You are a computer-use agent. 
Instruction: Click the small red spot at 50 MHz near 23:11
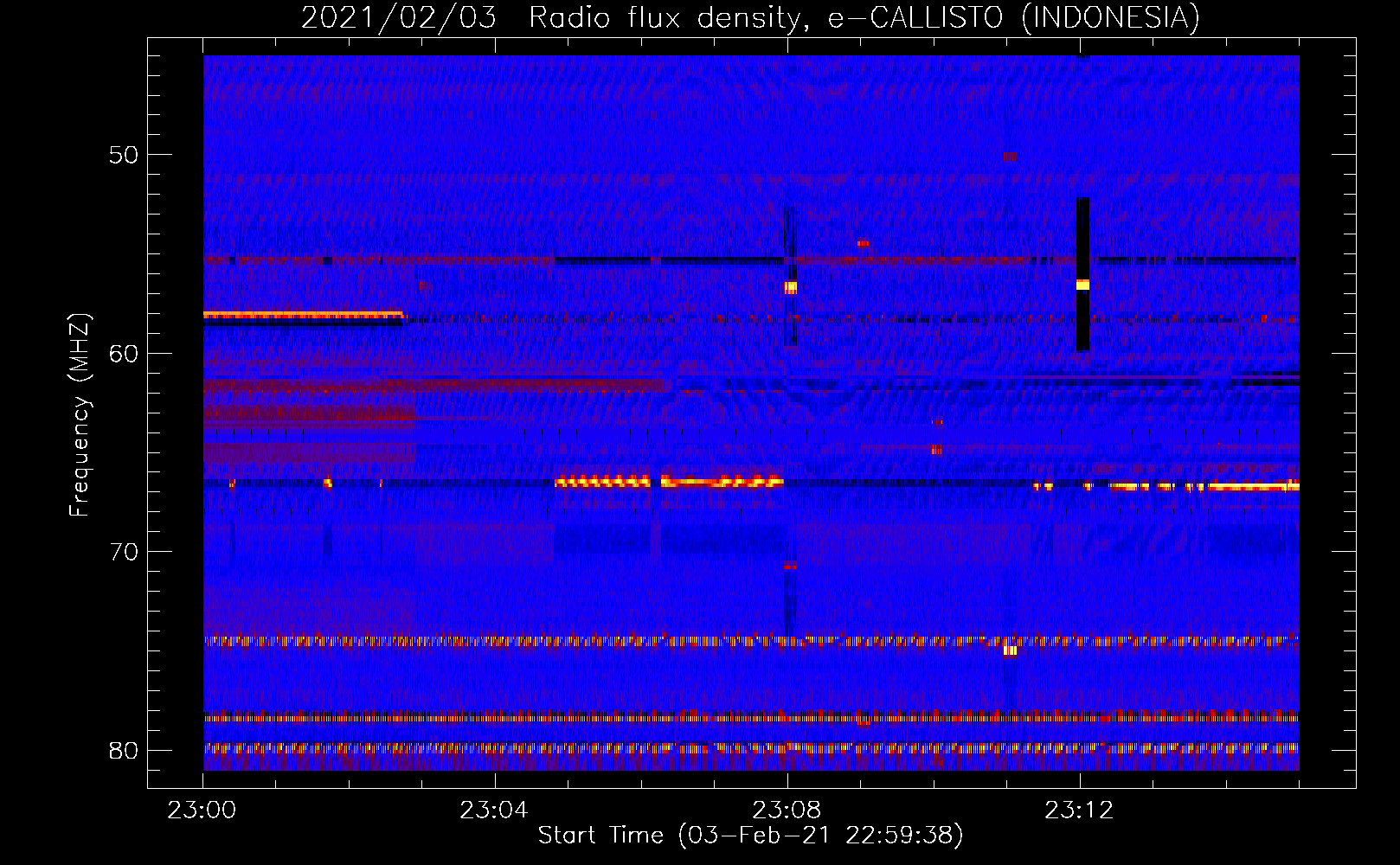coord(1010,157)
